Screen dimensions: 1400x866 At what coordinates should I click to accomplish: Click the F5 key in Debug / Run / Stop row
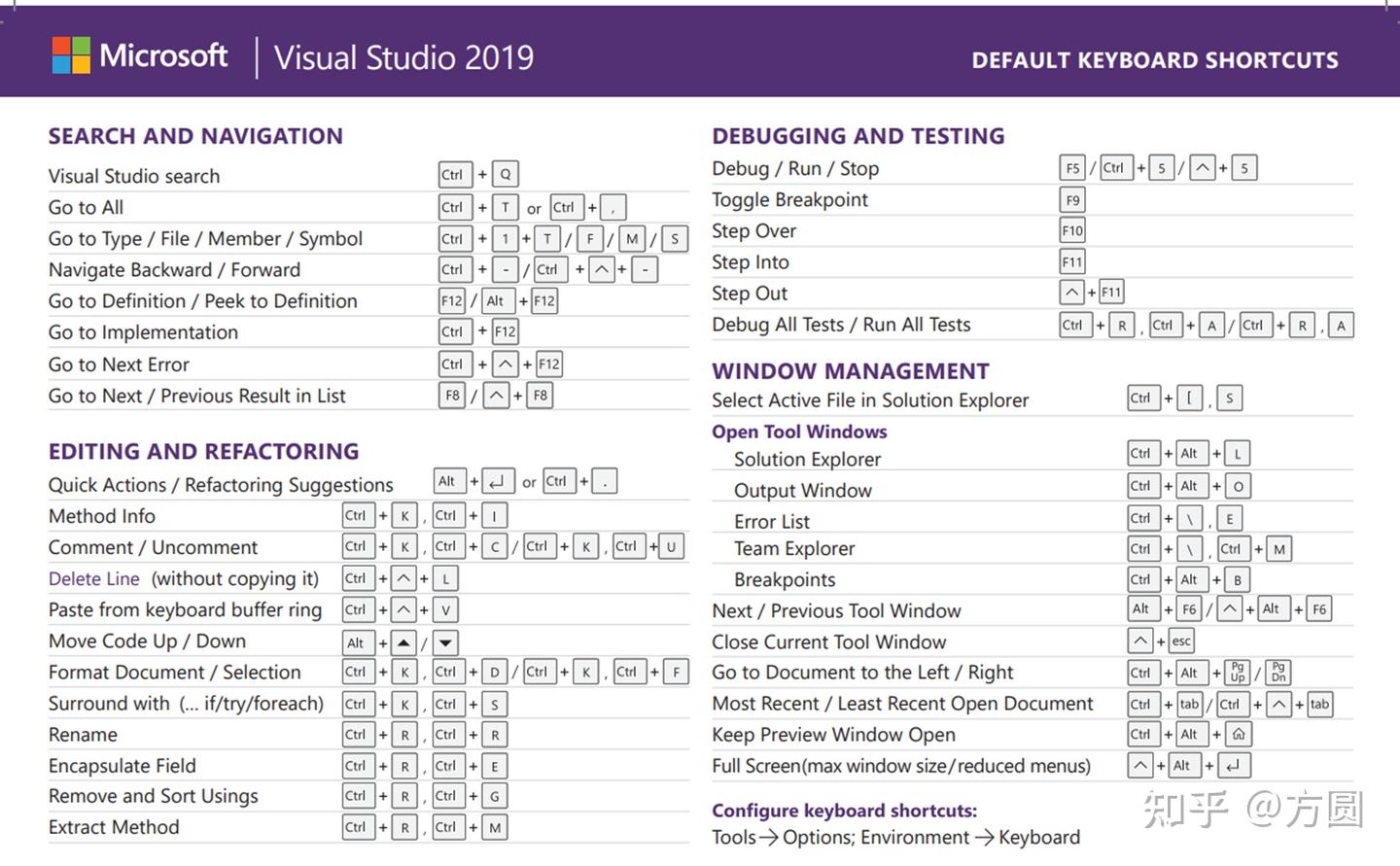[x=1072, y=168]
